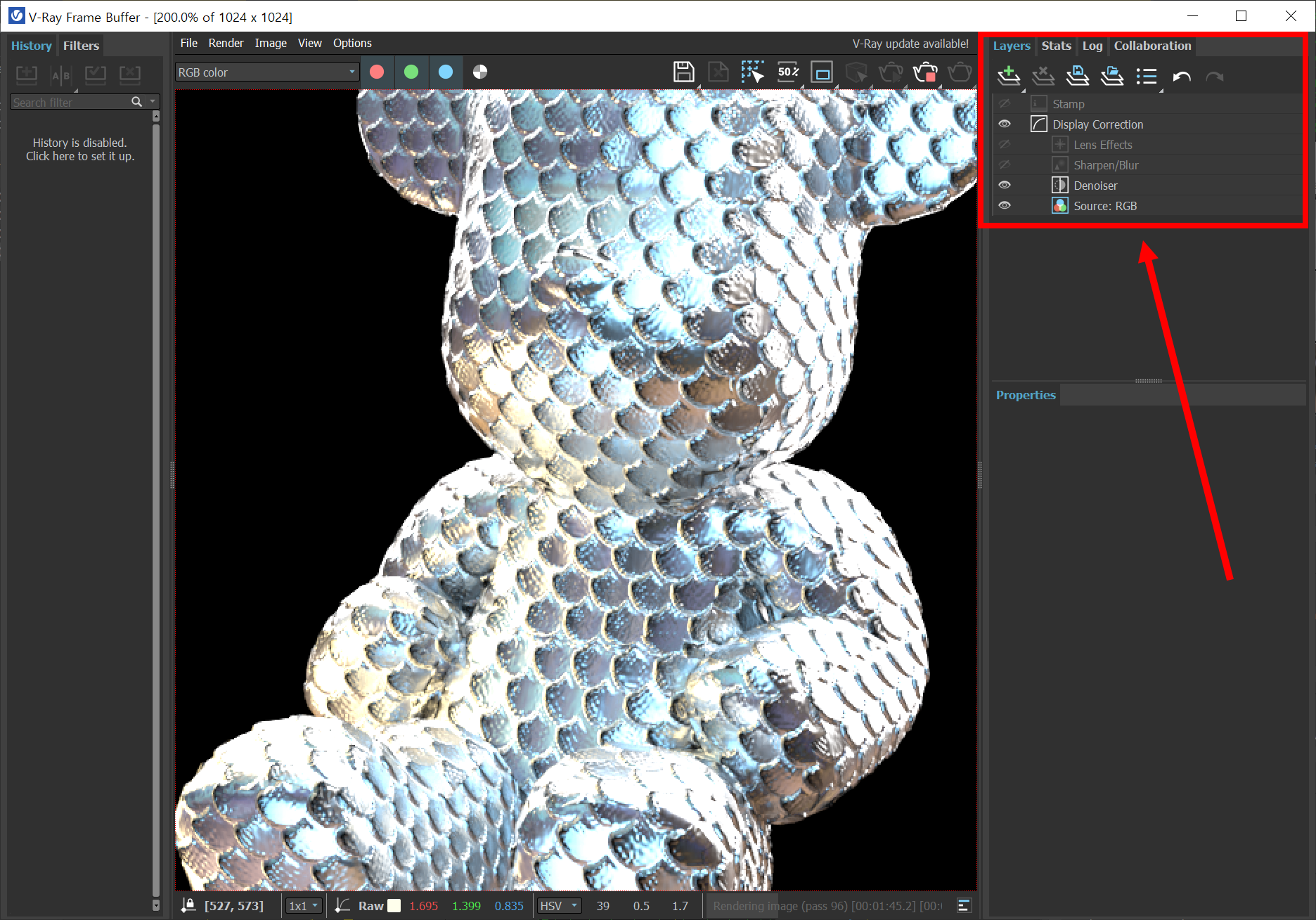This screenshot has height=920, width=1316.
Task: Click the delete history image icon
Action: 130,74
